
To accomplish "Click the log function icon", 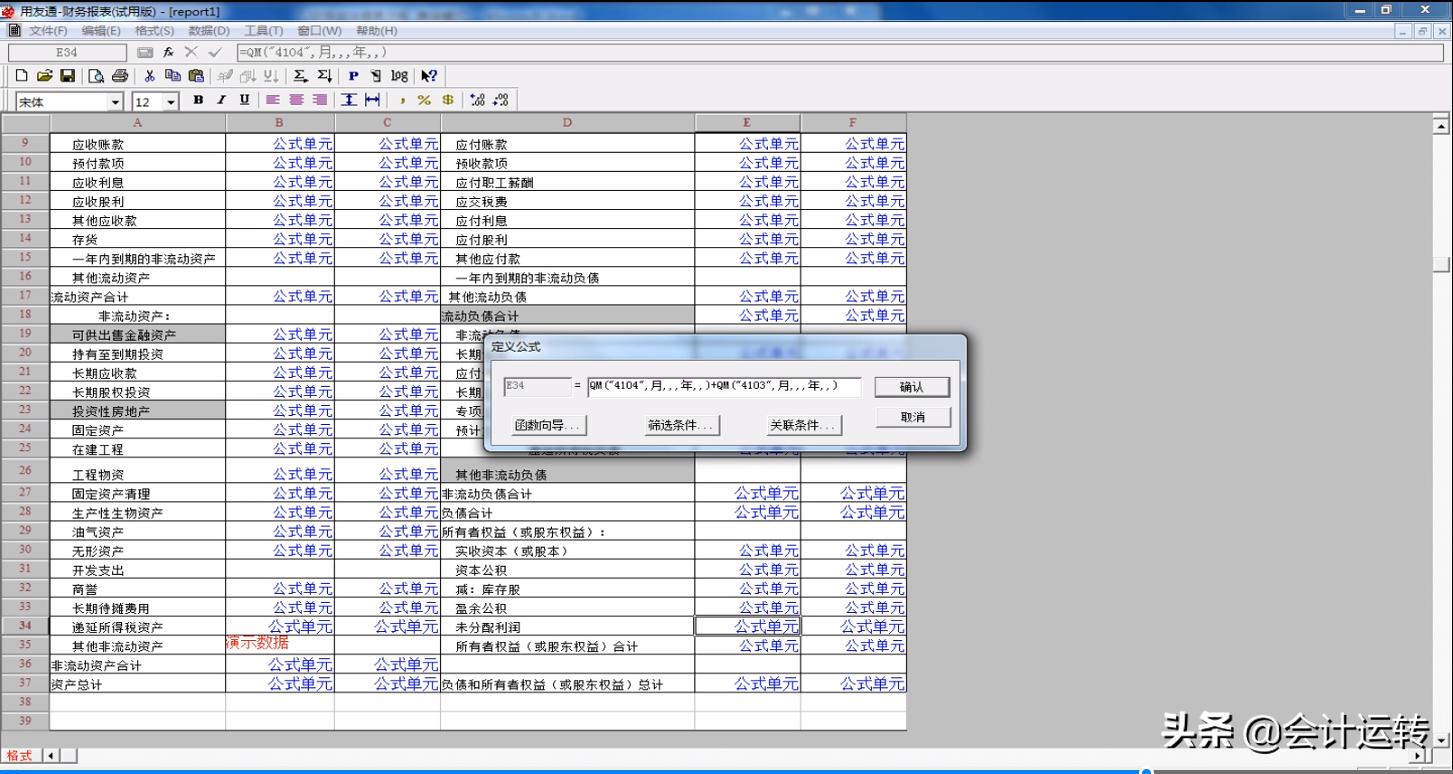I will click(400, 75).
